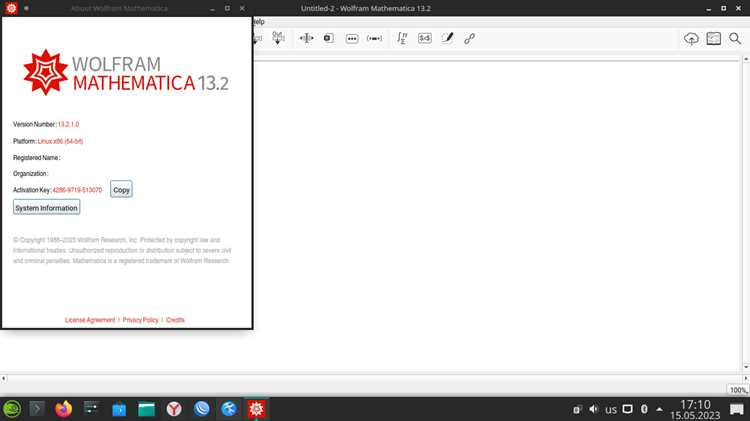Open the Privacy Policy link
Screen dimensions: 750x421
click(140, 320)
